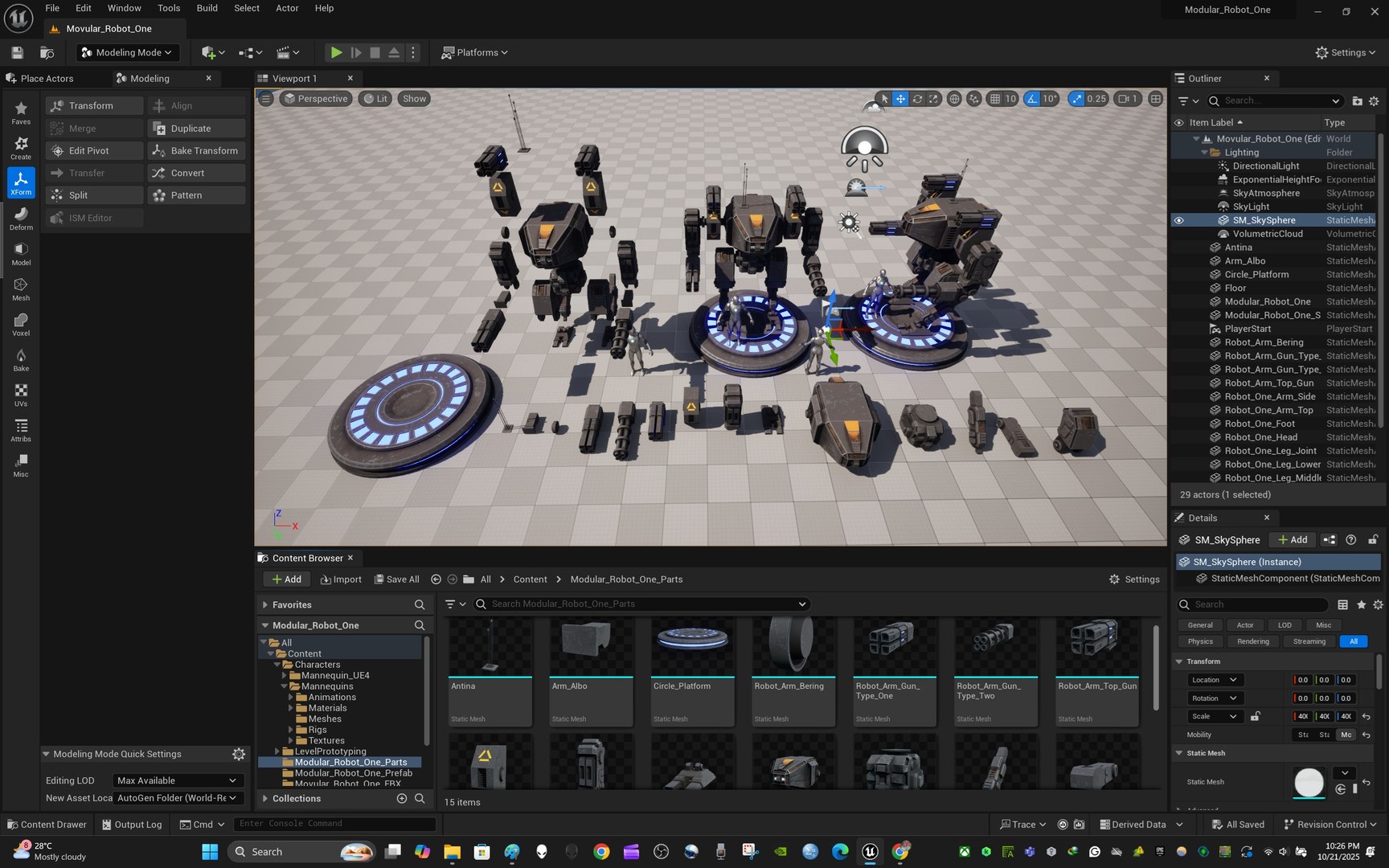Click the Edit Pivot tool button
Screen dimensions: 1389x868
coord(94,151)
